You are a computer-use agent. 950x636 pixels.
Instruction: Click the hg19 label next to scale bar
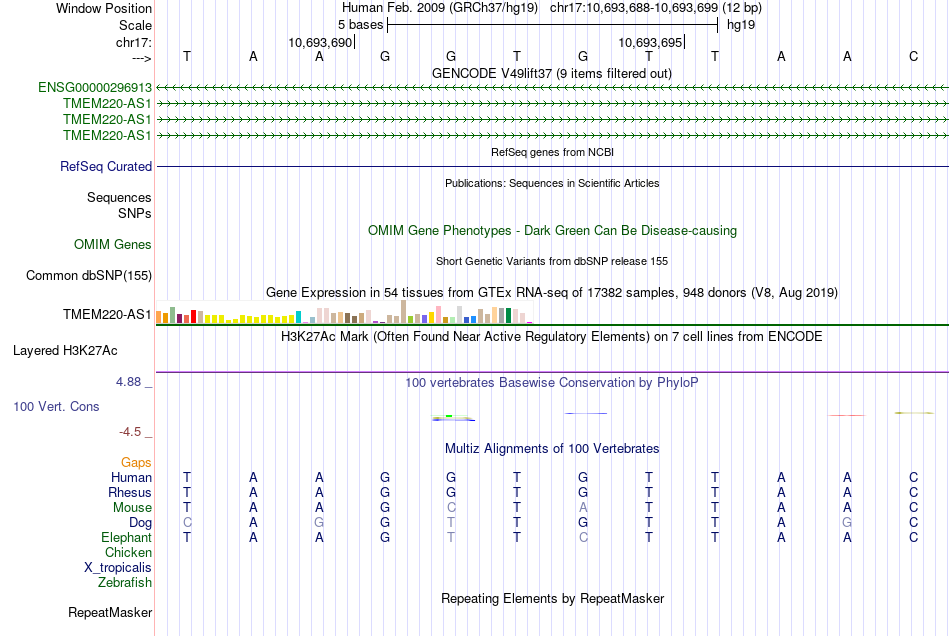[741, 25]
